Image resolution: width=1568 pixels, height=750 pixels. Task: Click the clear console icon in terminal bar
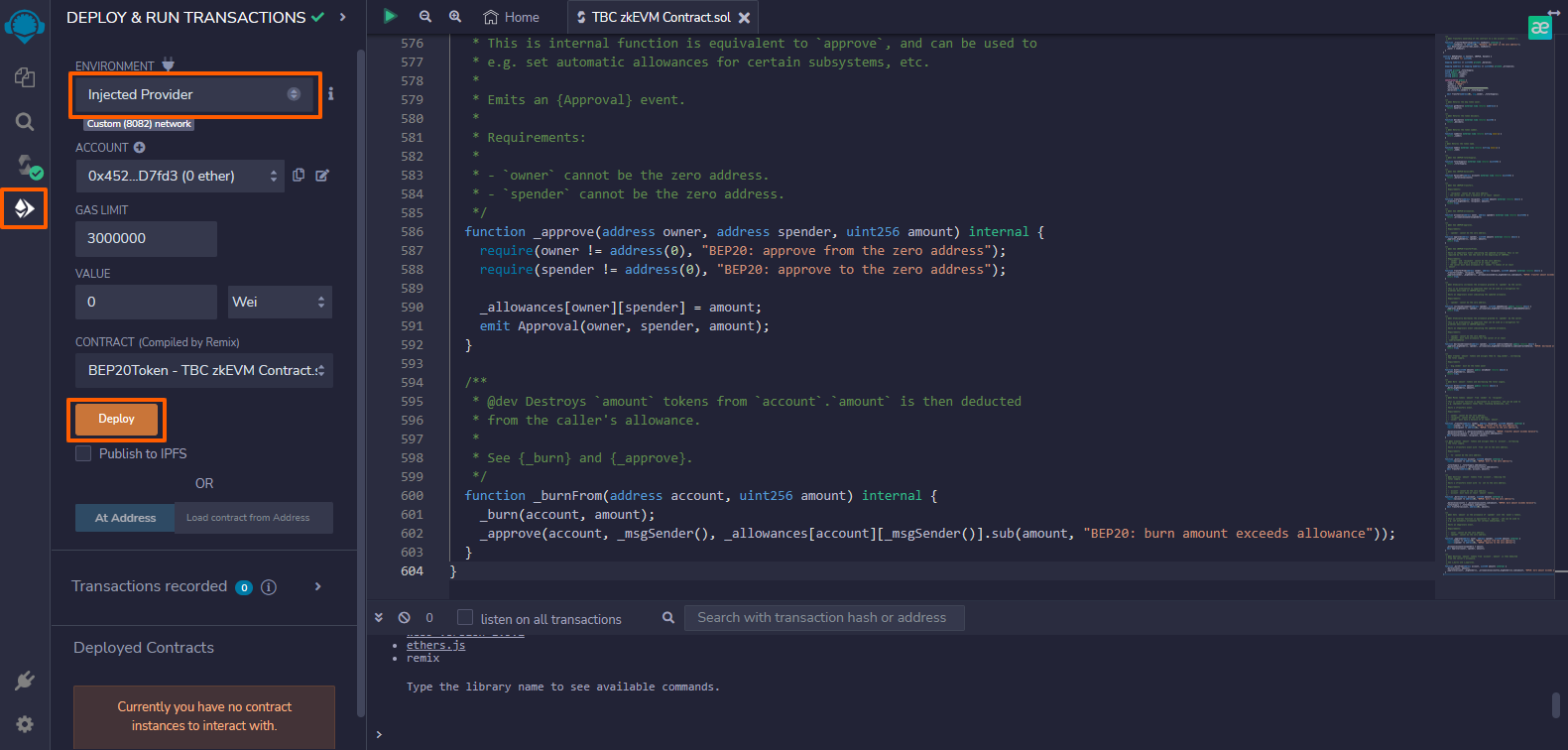[x=404, y=617]
